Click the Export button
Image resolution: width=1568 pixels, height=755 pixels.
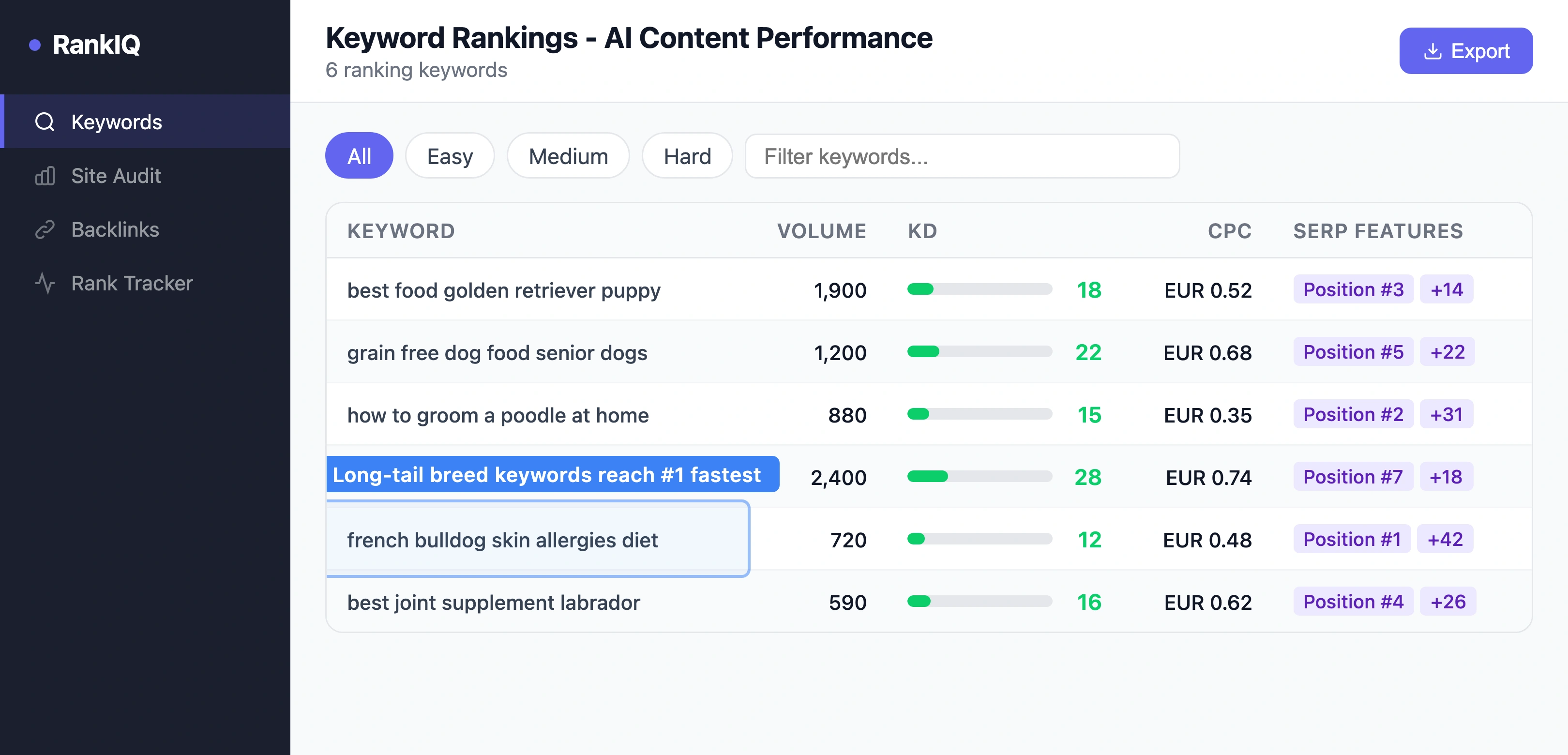1466,50
